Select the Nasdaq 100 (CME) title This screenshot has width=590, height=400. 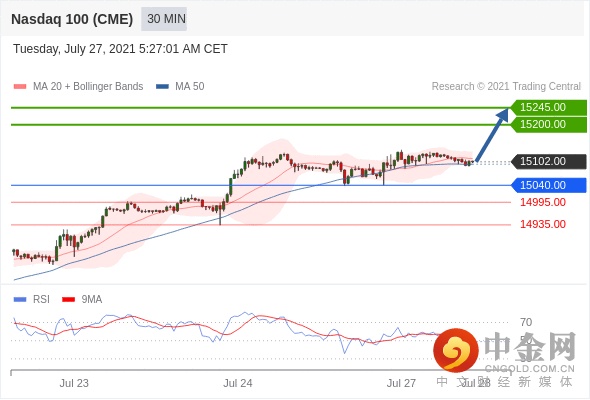pos(72,19)
